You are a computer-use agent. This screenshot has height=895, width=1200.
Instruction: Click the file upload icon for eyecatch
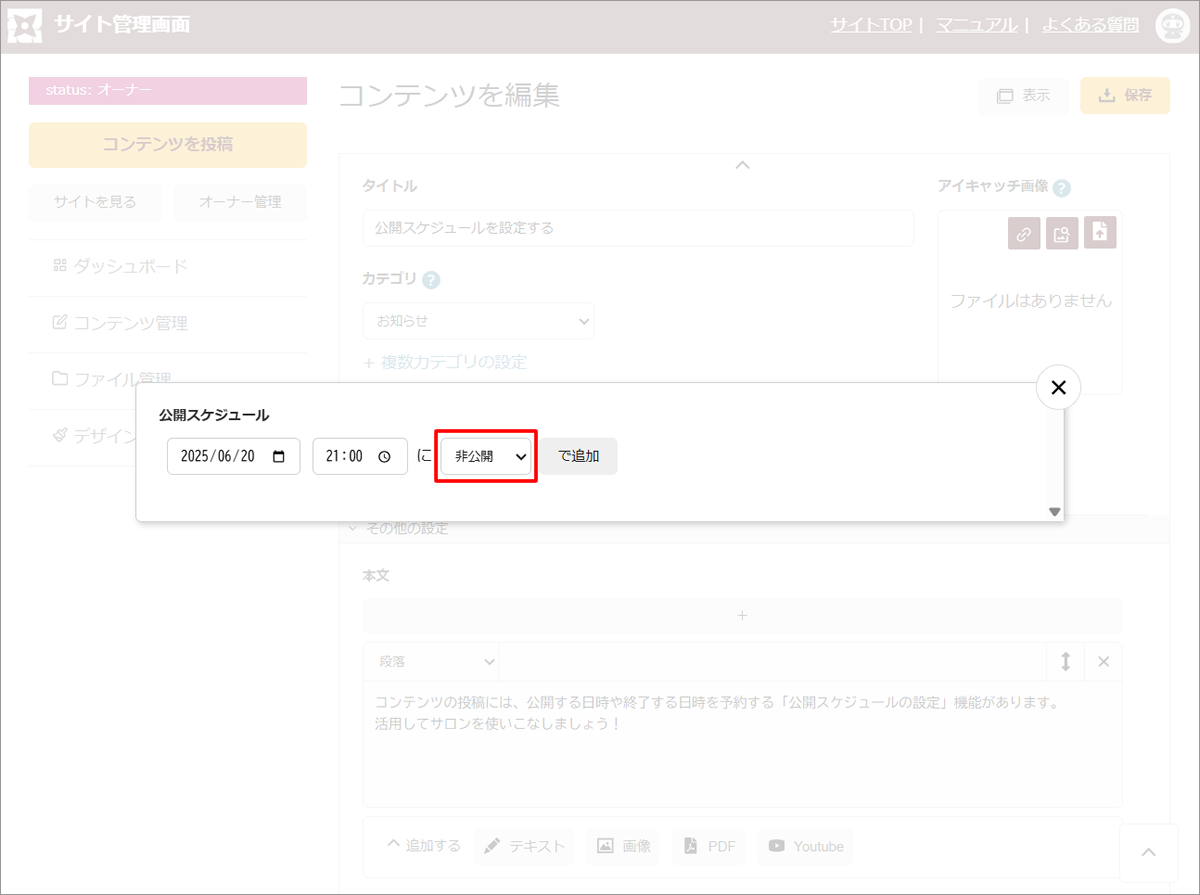[x=1100, y=233]
